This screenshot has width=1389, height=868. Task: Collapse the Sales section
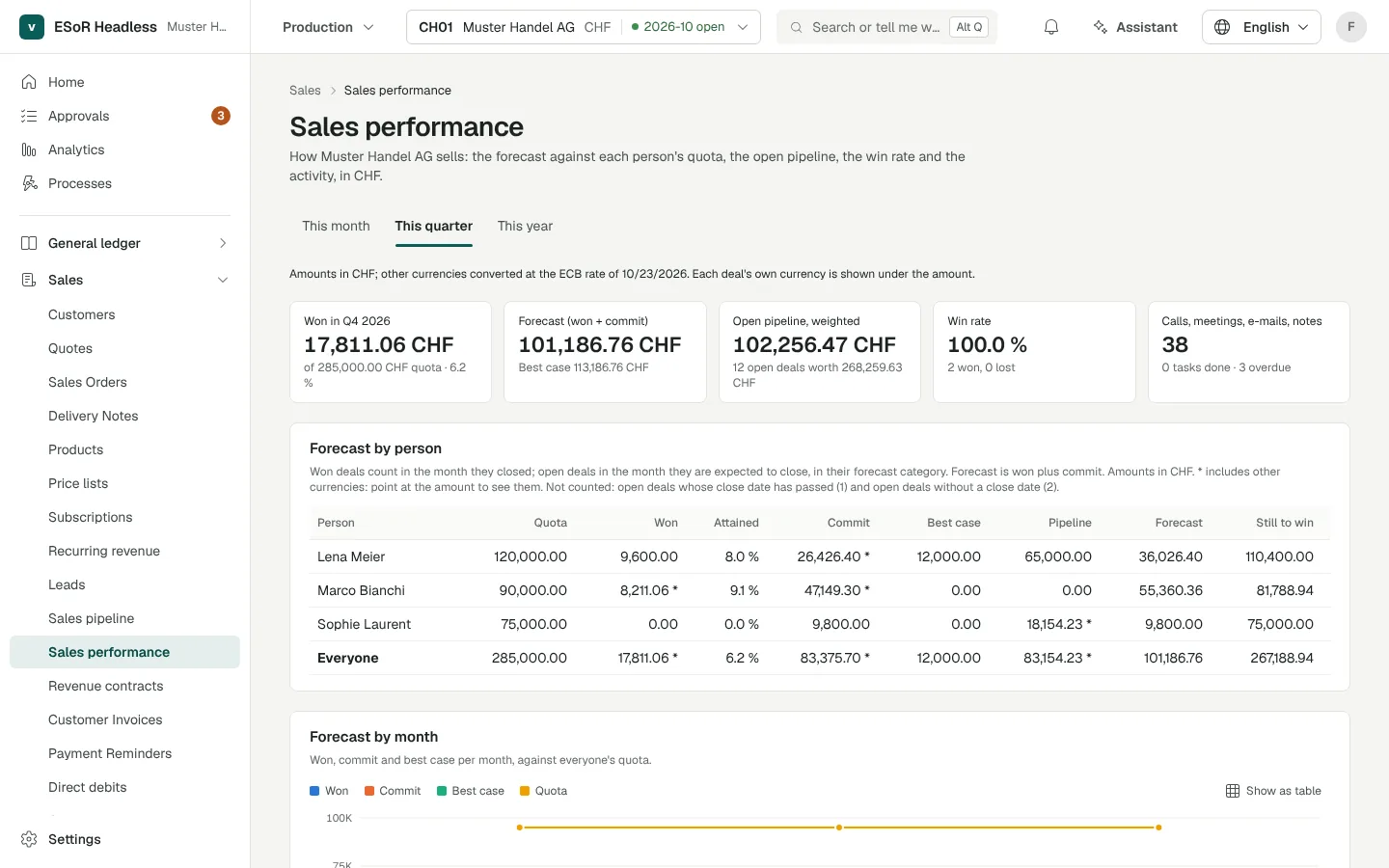pos(124,280)
